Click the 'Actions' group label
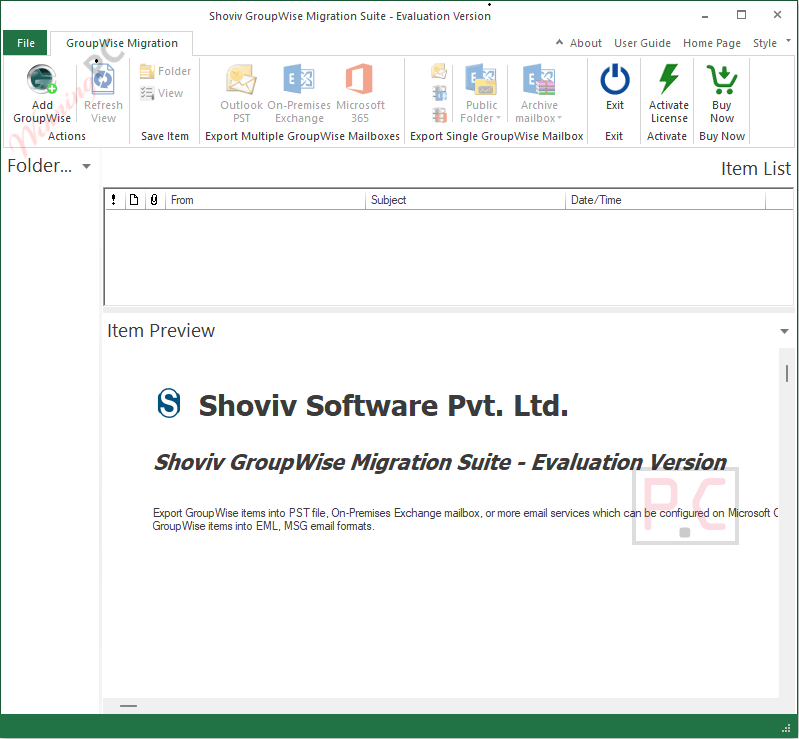This screenshot has height=739, width=799. [67, 136]
